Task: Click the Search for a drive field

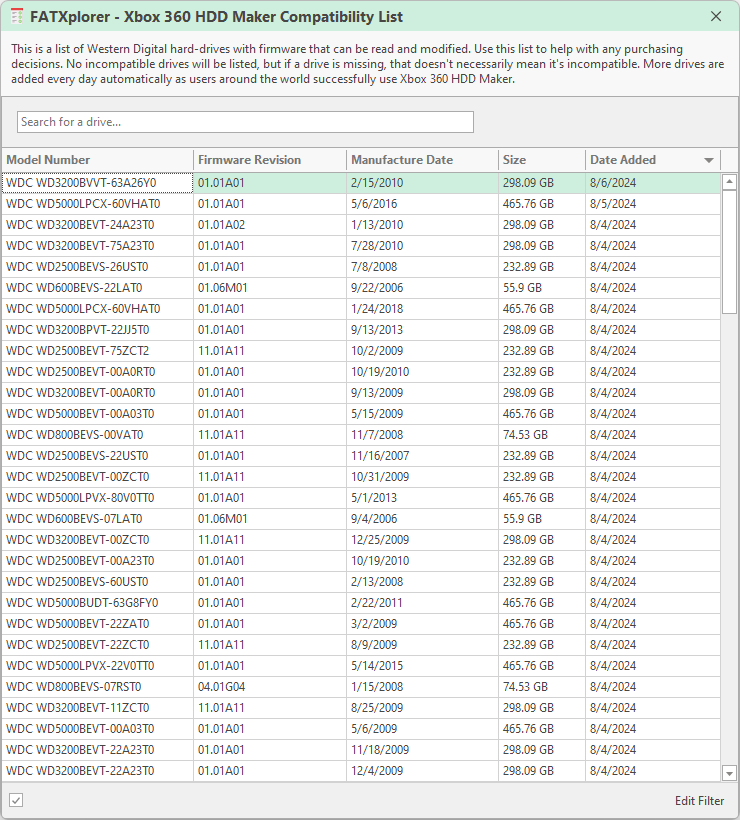Action: click(x=245, y=122)
